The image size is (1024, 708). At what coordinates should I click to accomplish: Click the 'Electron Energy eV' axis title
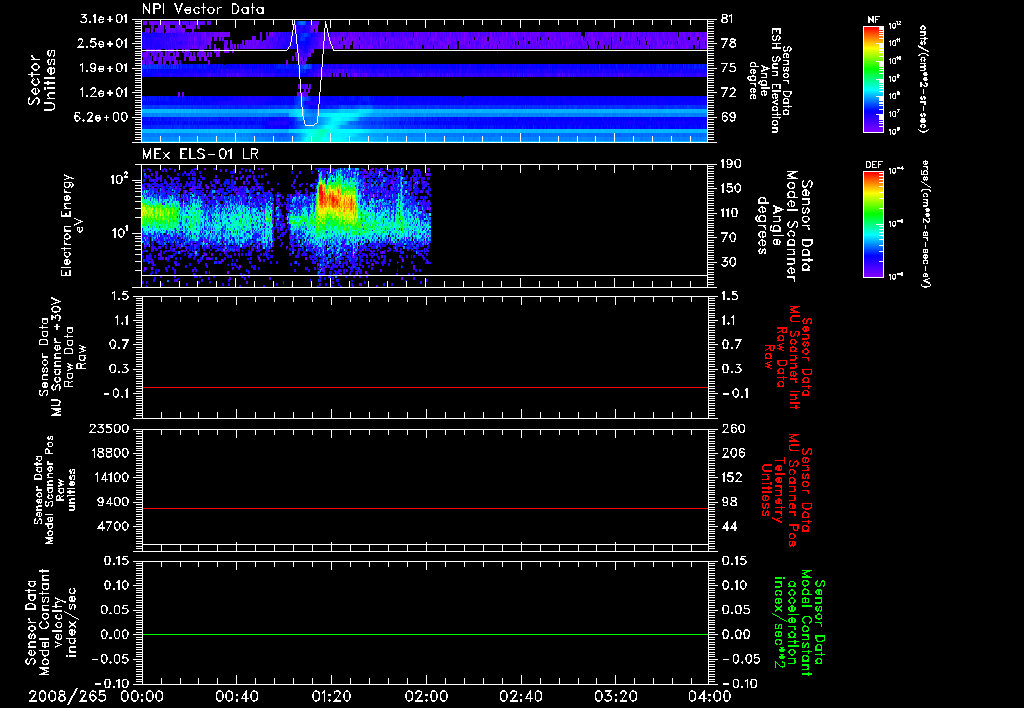tap(72, 225)
